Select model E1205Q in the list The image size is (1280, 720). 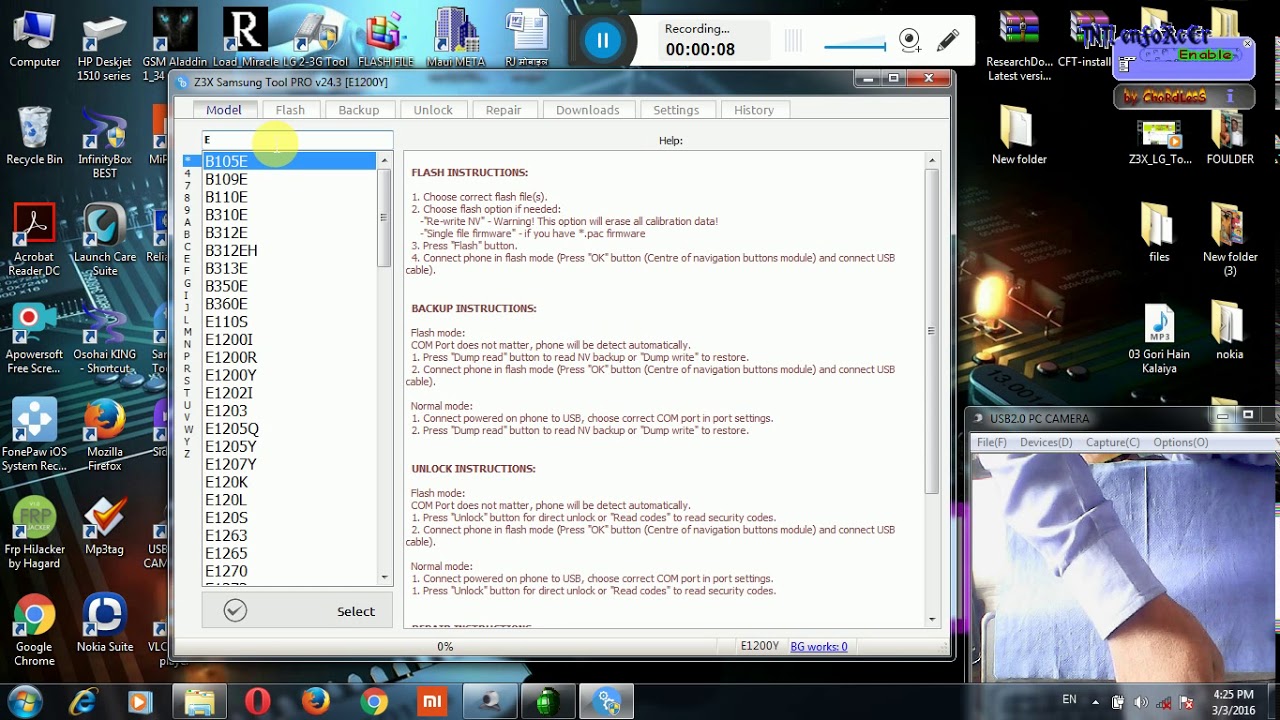[x=290, y=429]
